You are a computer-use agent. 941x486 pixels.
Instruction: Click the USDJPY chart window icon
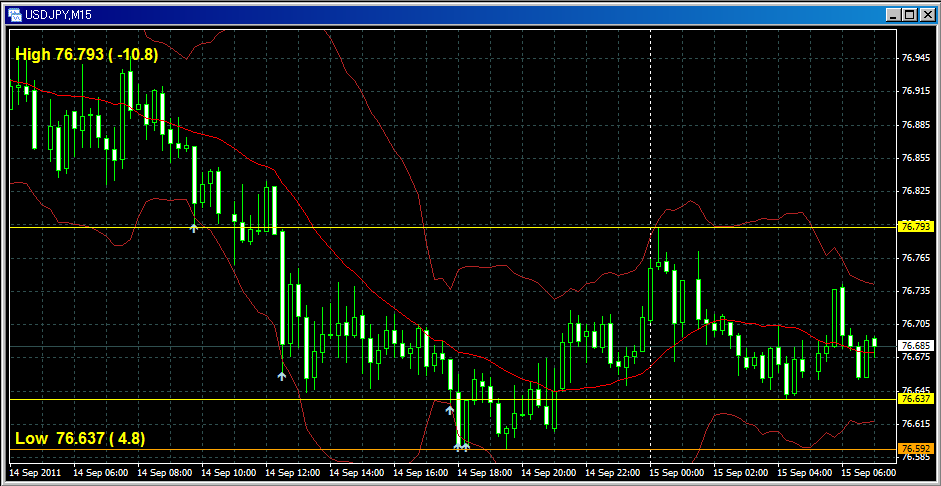(x=14, y=13)
